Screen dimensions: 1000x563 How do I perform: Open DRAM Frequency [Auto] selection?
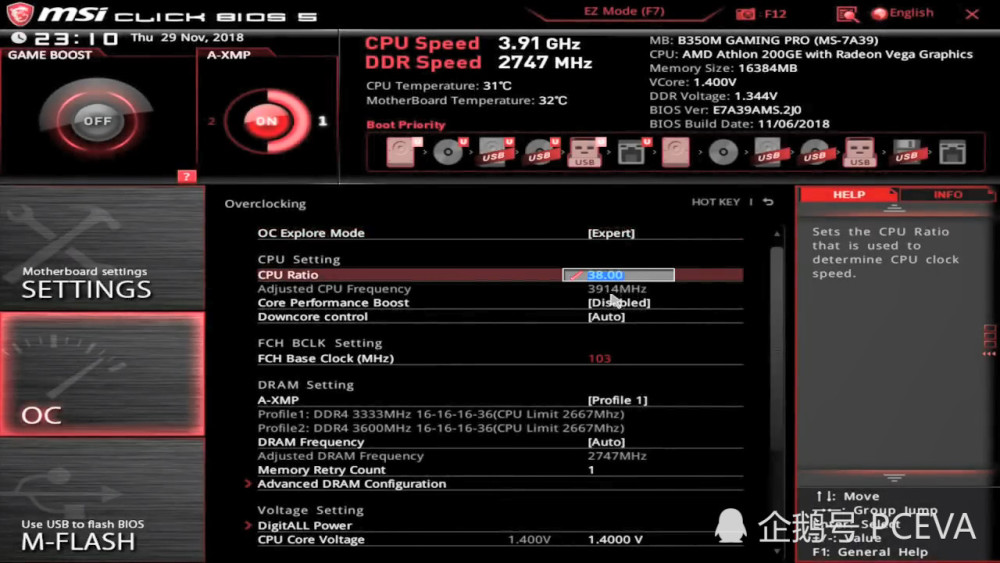point(500,442)
